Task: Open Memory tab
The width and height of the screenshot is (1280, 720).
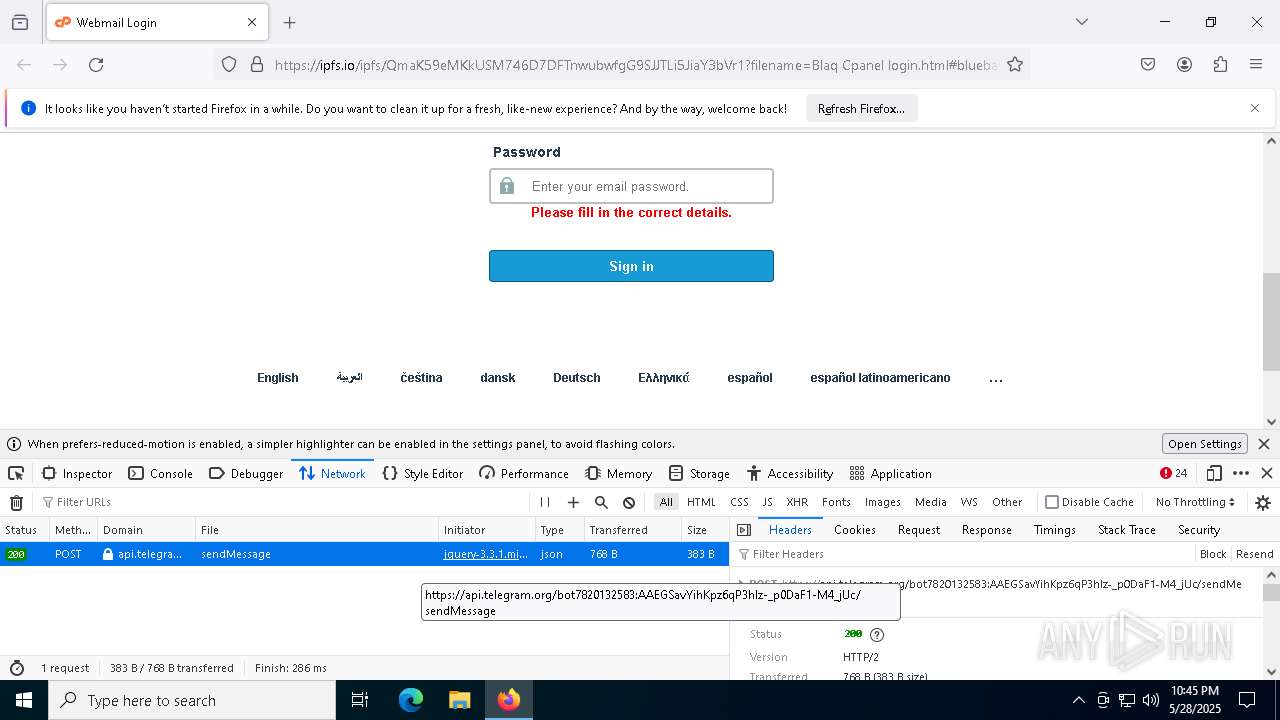Action: [x=619, y=474]
